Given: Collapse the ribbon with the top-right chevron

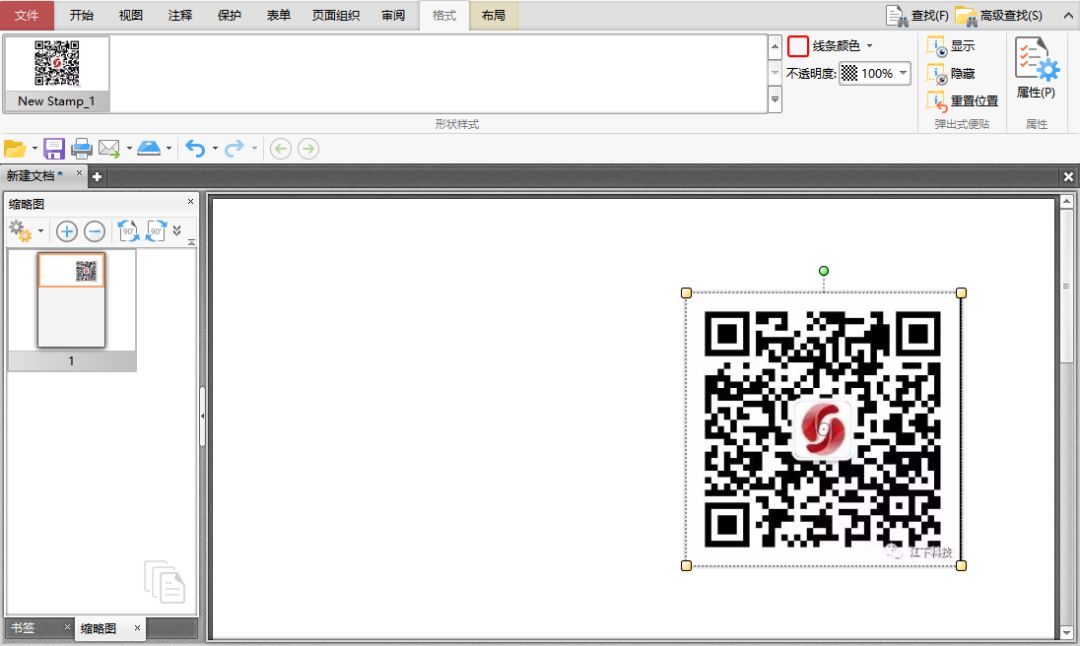Looking at the screenshot, I should (1068, 15).
